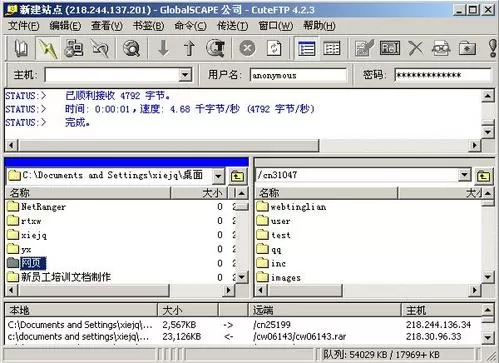Click remote pane horizontal scroll left arrow
The width and height of the screenshot is (499, 363).
[x=261, y=290]
